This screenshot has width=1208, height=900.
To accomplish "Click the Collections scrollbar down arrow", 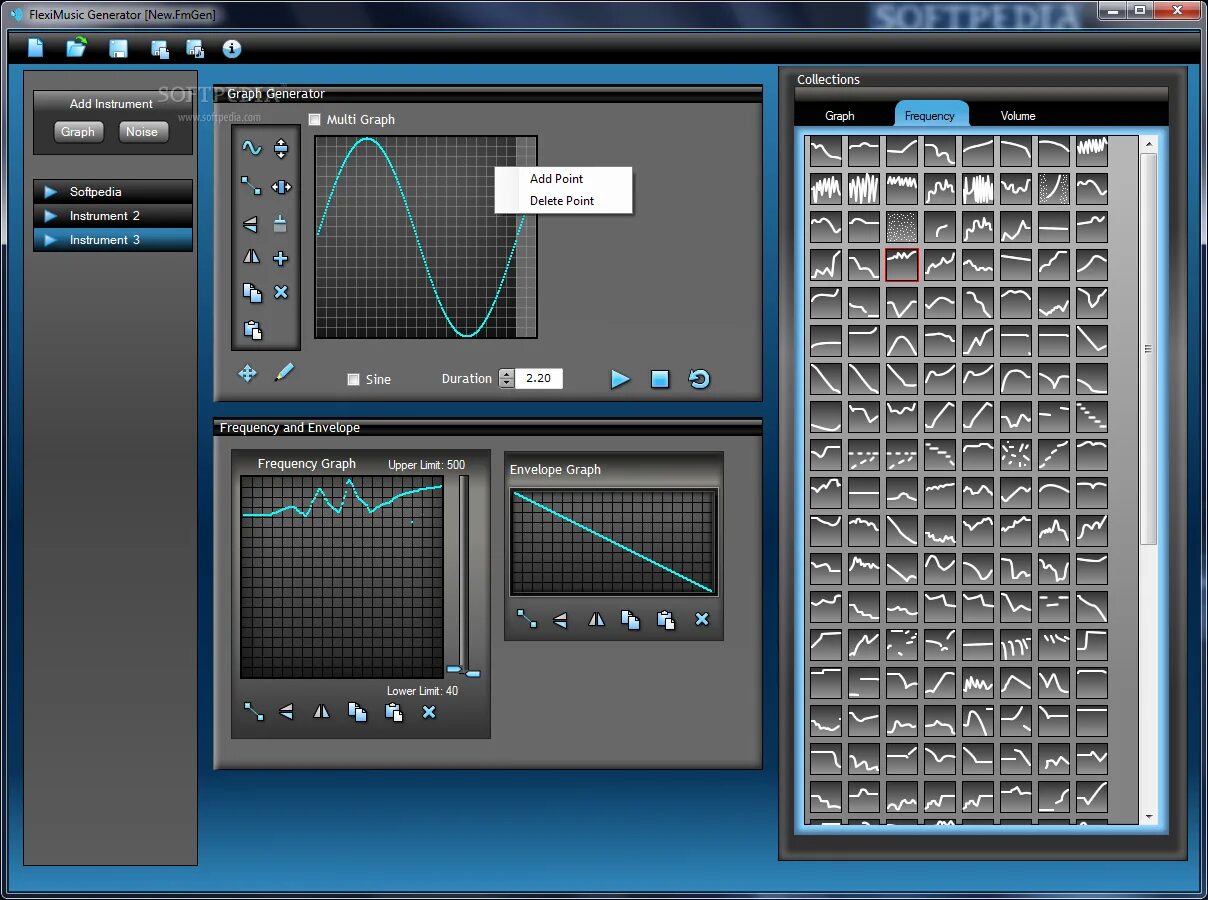I will point(1148,817).
